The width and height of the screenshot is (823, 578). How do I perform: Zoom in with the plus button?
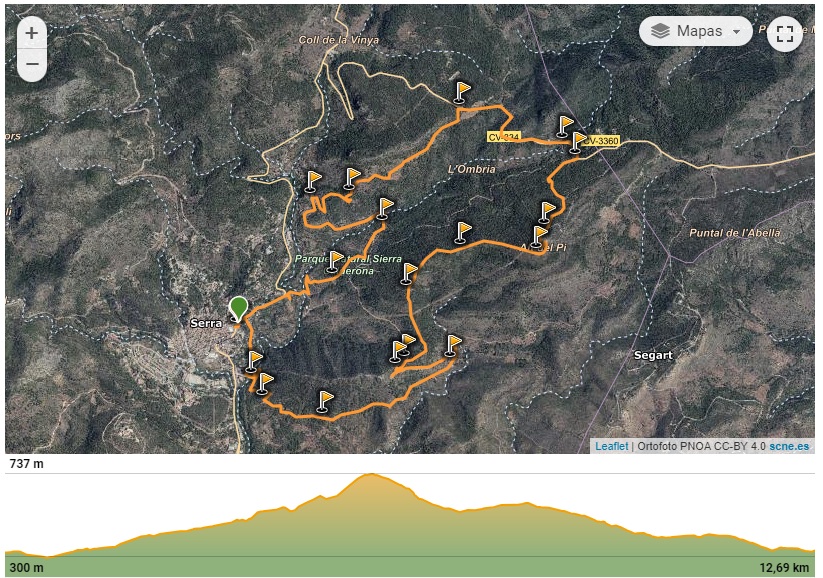coord(31,33)
